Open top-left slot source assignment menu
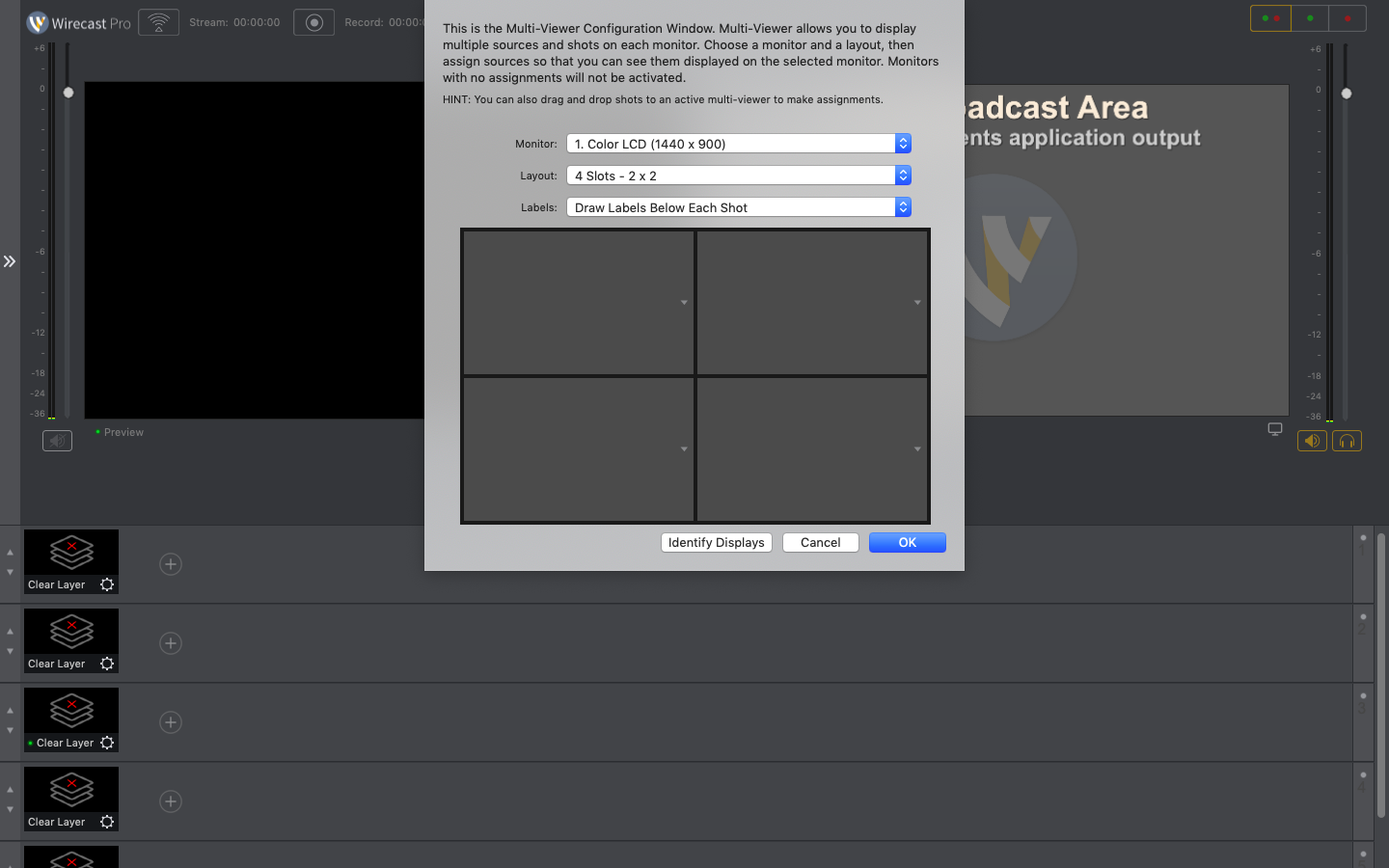 pyautogui.click(x=684, y=303)
